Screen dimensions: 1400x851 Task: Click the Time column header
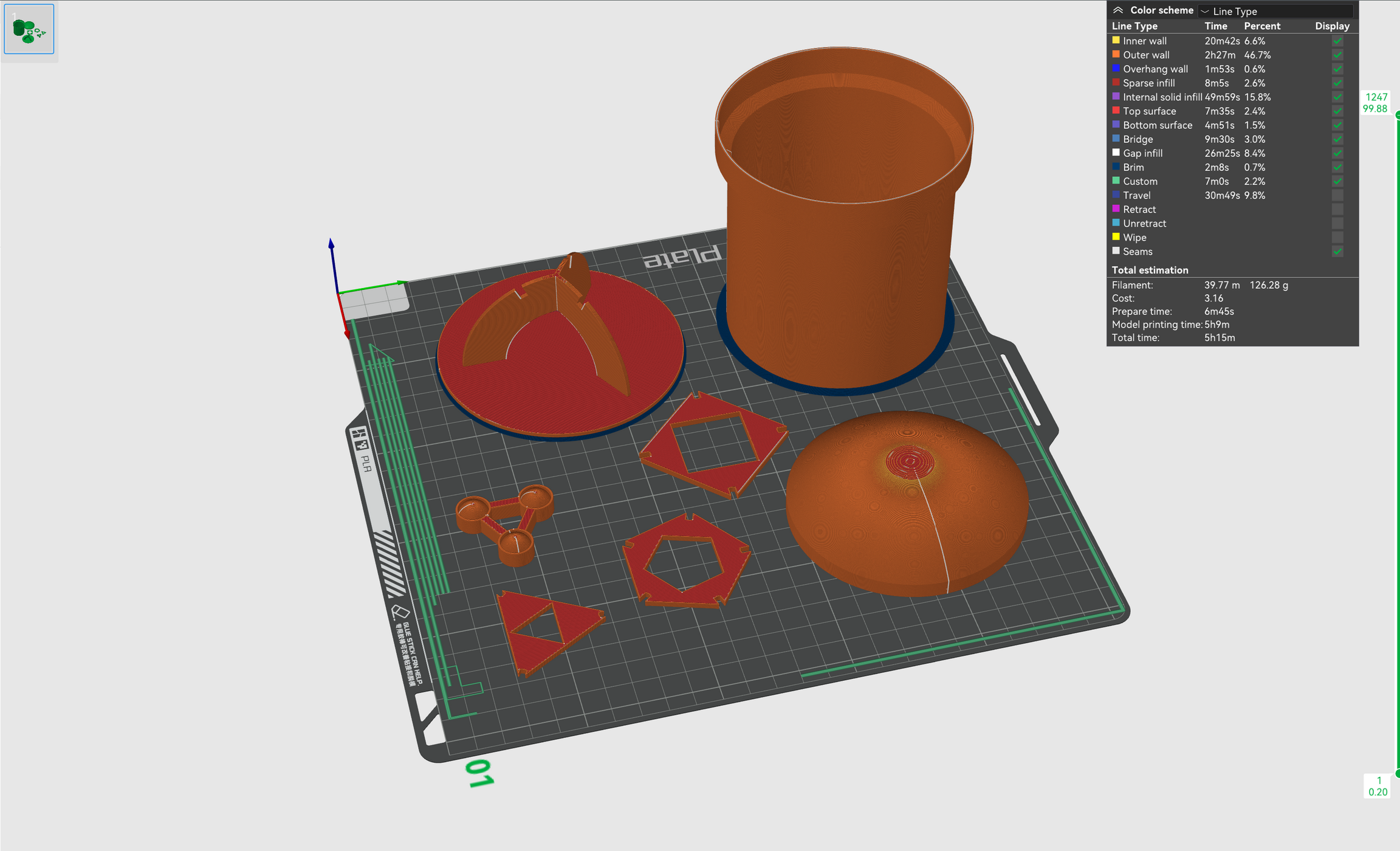tap(1215, 26)
